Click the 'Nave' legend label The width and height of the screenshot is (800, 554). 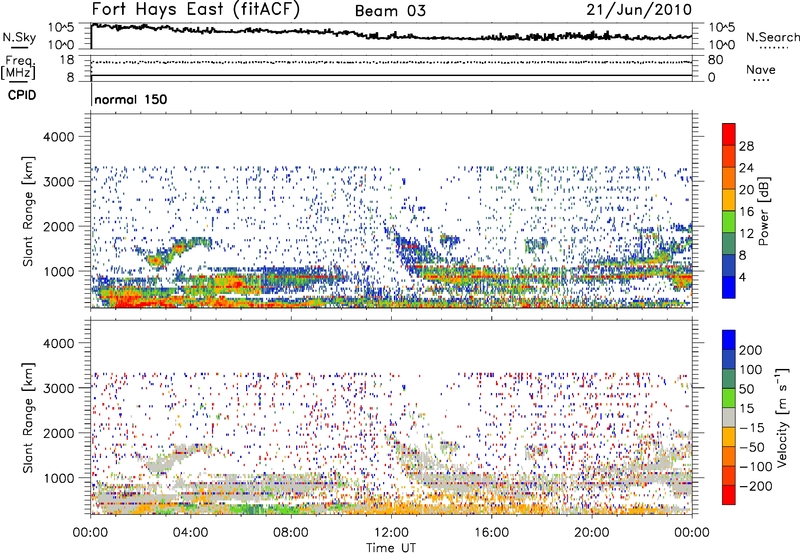pos(761,70)
